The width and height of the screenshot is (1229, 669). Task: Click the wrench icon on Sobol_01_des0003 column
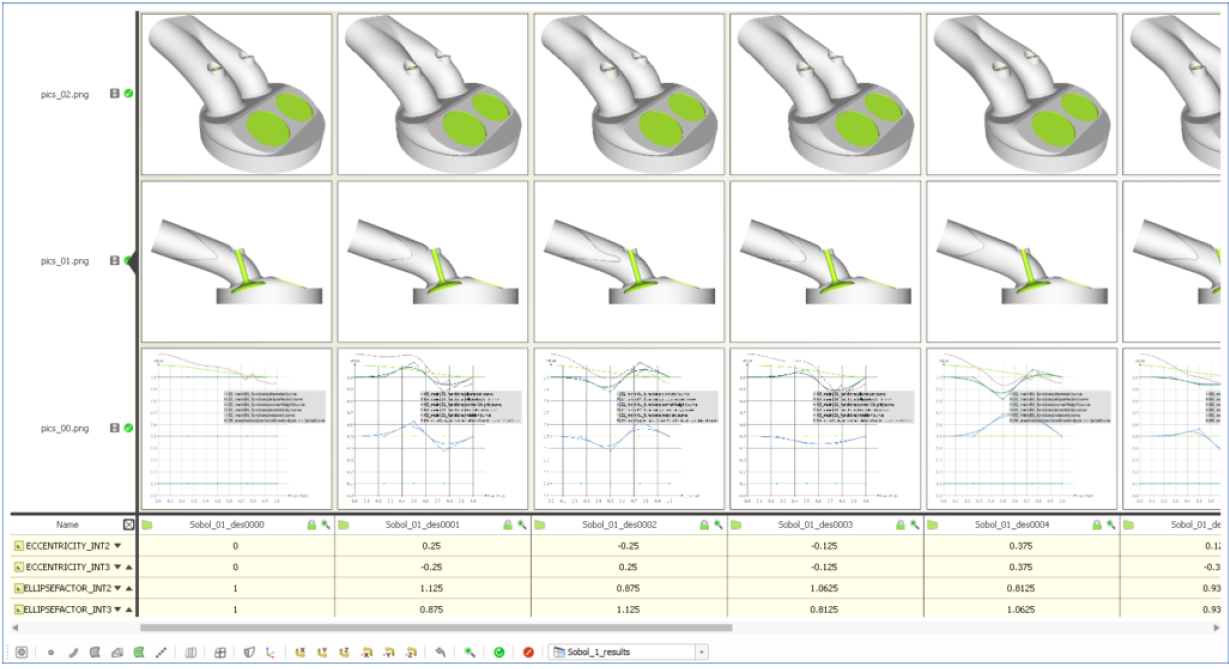pyautogui.click(x=913, y=524)
